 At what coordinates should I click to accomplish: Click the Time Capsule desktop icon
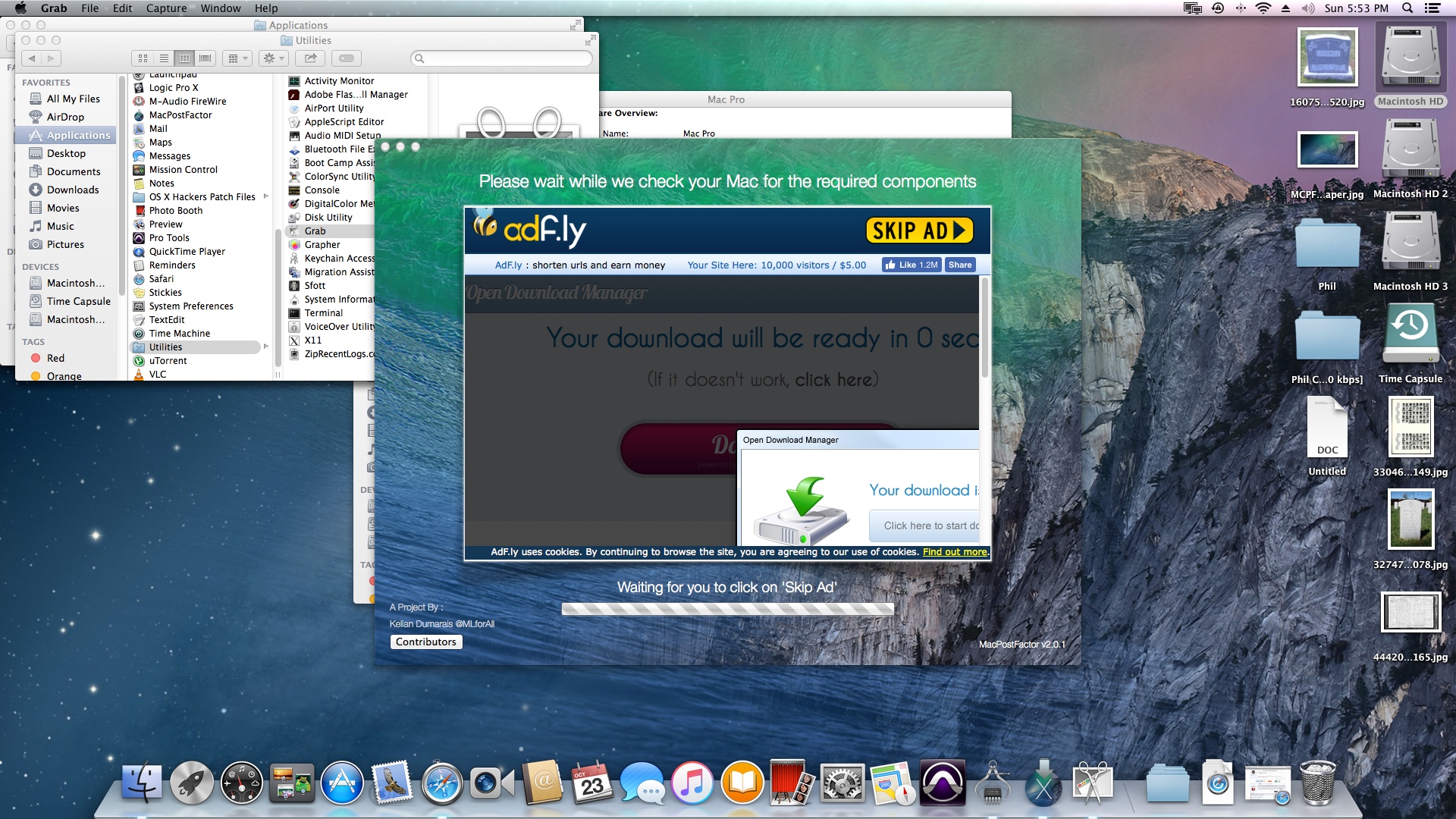click(x=1410, y=334)
